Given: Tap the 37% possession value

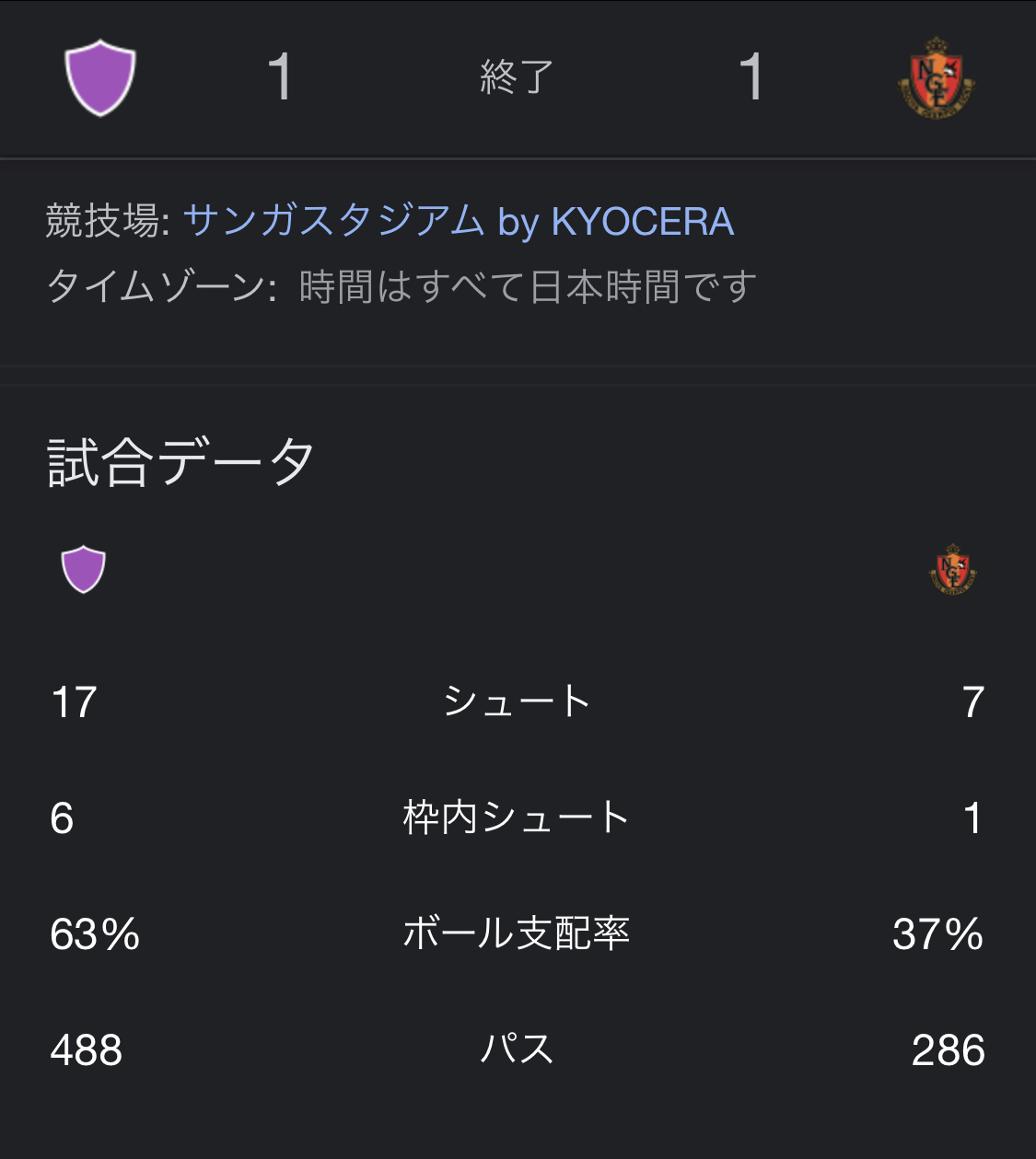Looking at the screenshot, I should pyautogui.click(x=938, y=934).
